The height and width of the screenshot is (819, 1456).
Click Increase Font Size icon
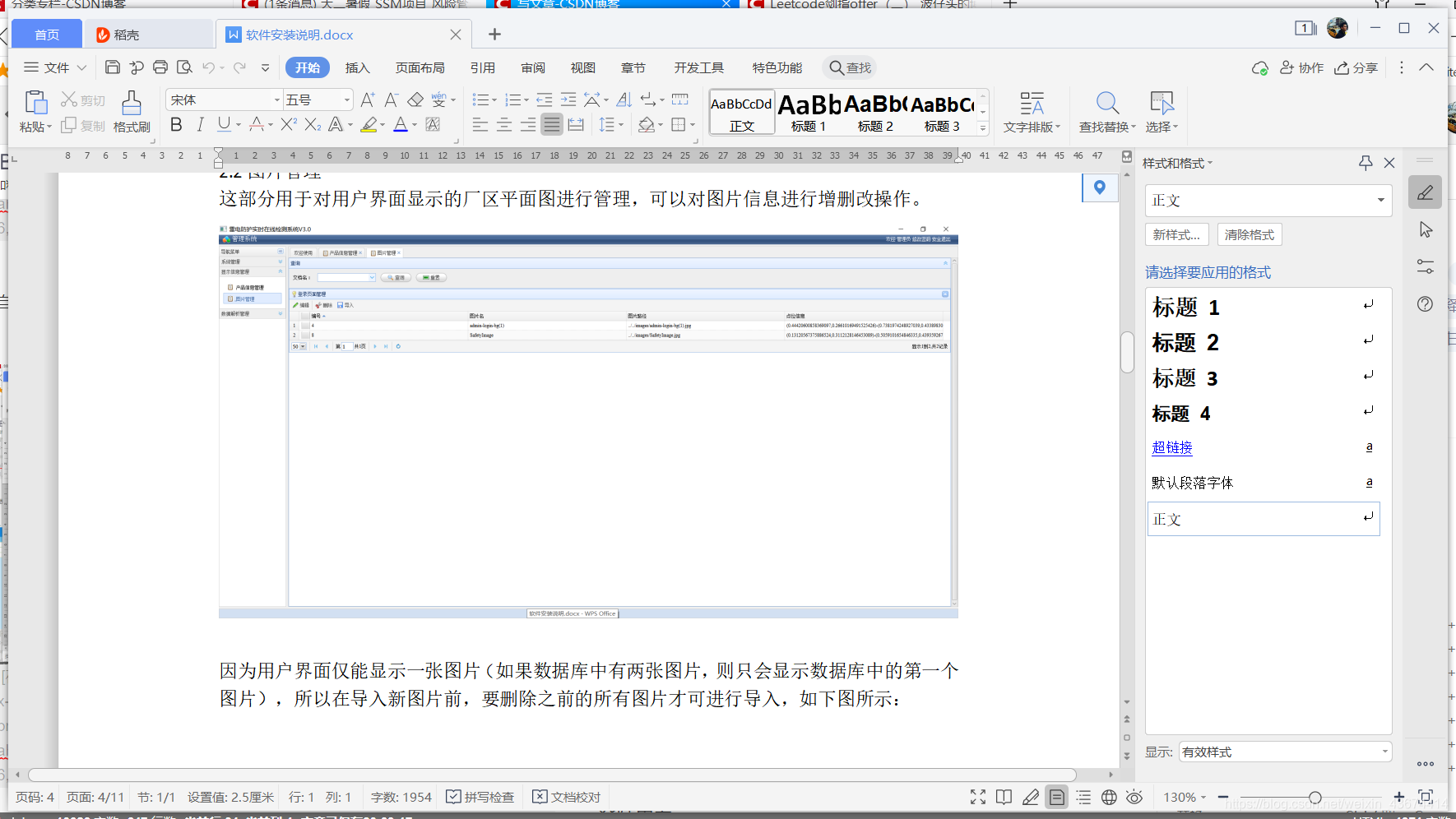click(368, 99)
